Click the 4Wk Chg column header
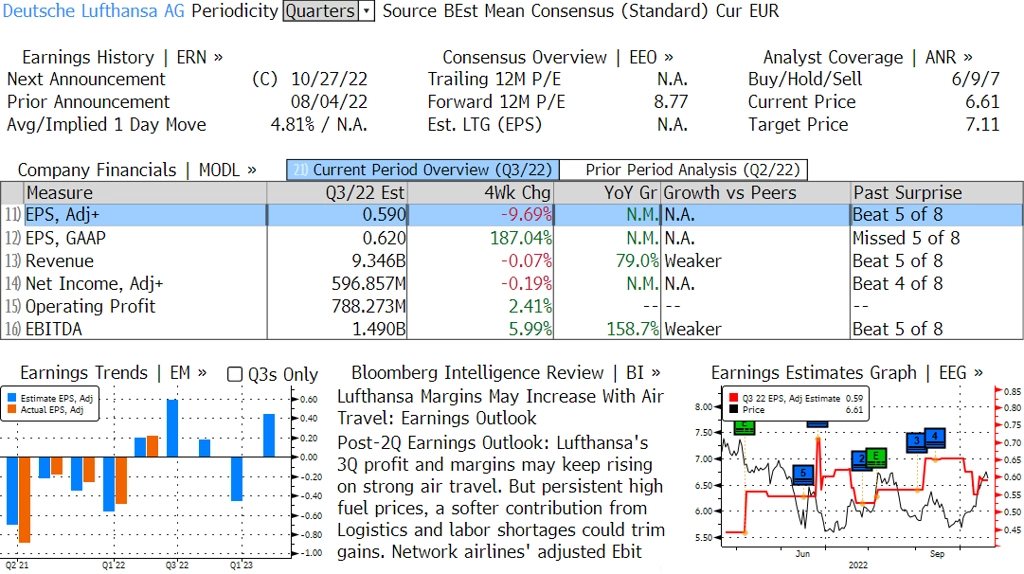Viewport: 1024px width, 574px height. tap(480, 193)
